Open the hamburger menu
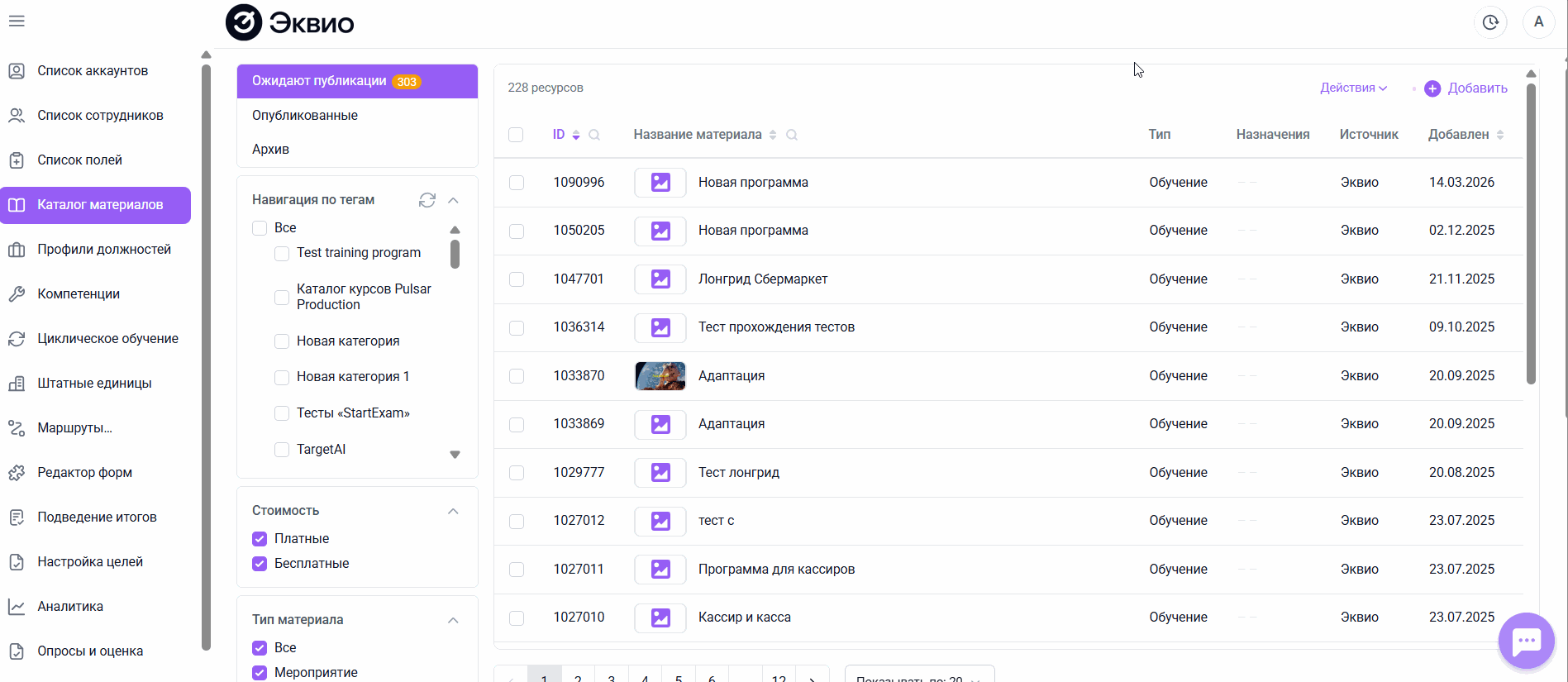The image size is (1568, 682). [17, 21]
